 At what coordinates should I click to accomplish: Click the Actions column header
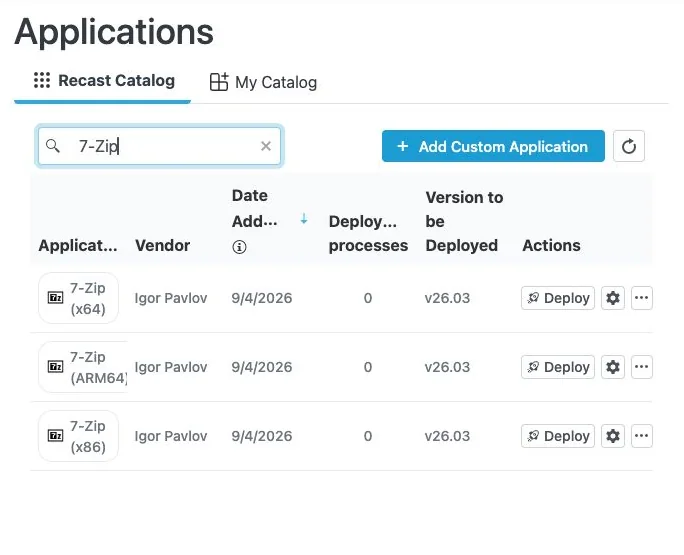tap(551, 246)
